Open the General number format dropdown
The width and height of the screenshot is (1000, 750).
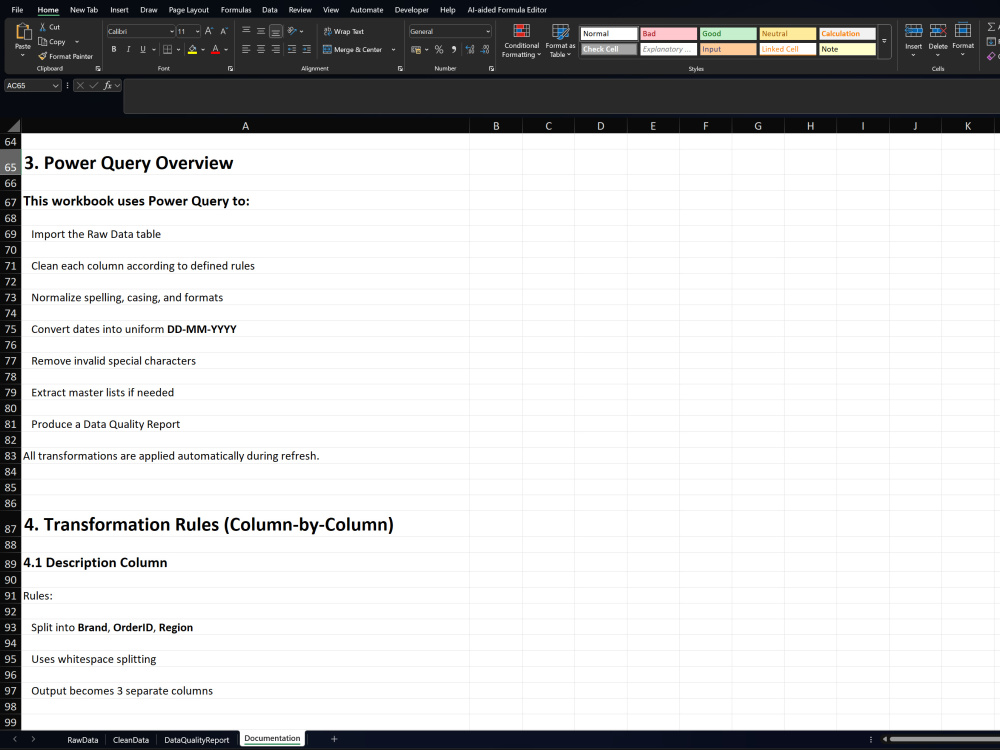(488, 31)
